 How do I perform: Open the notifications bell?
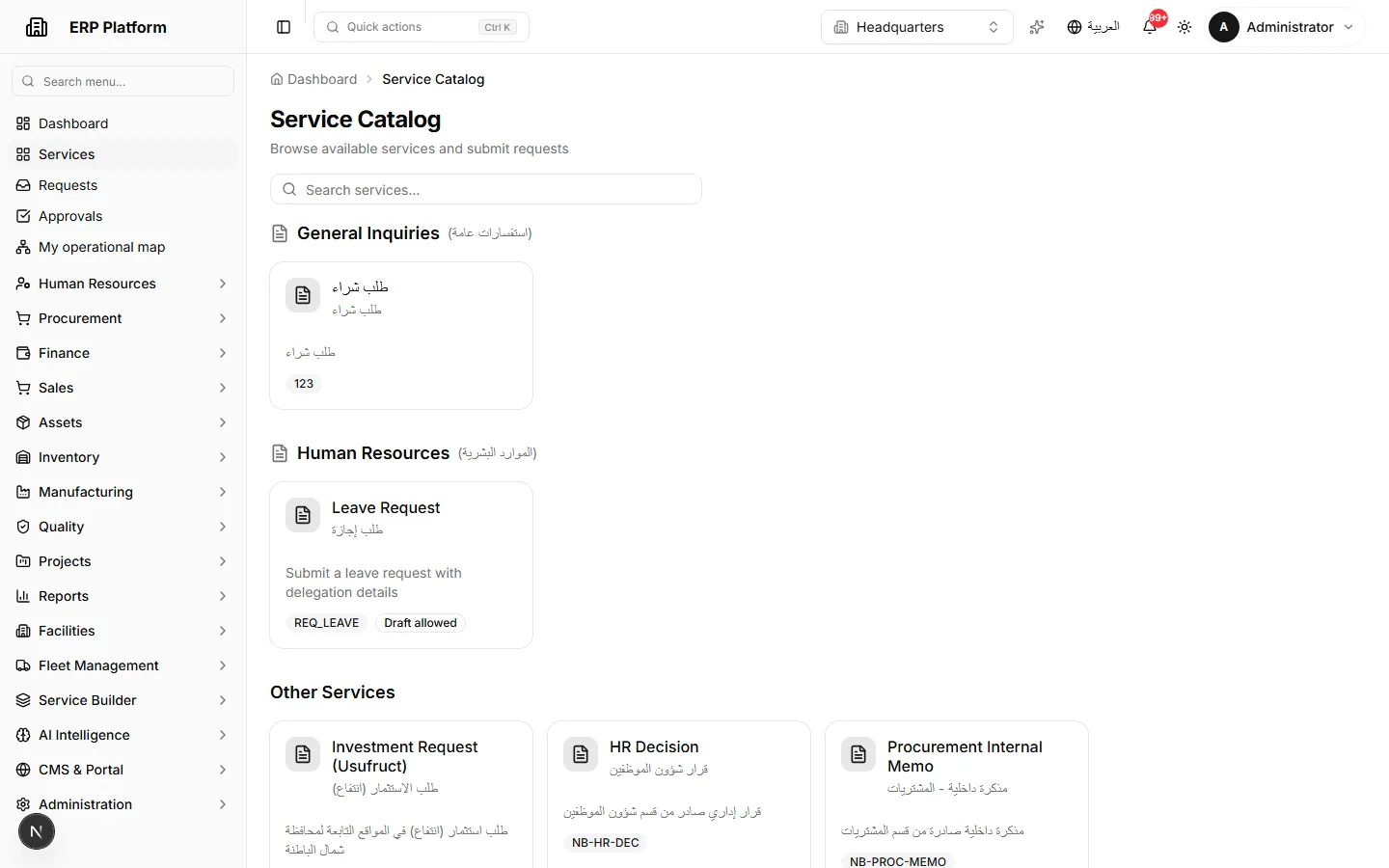(1150, 27)
